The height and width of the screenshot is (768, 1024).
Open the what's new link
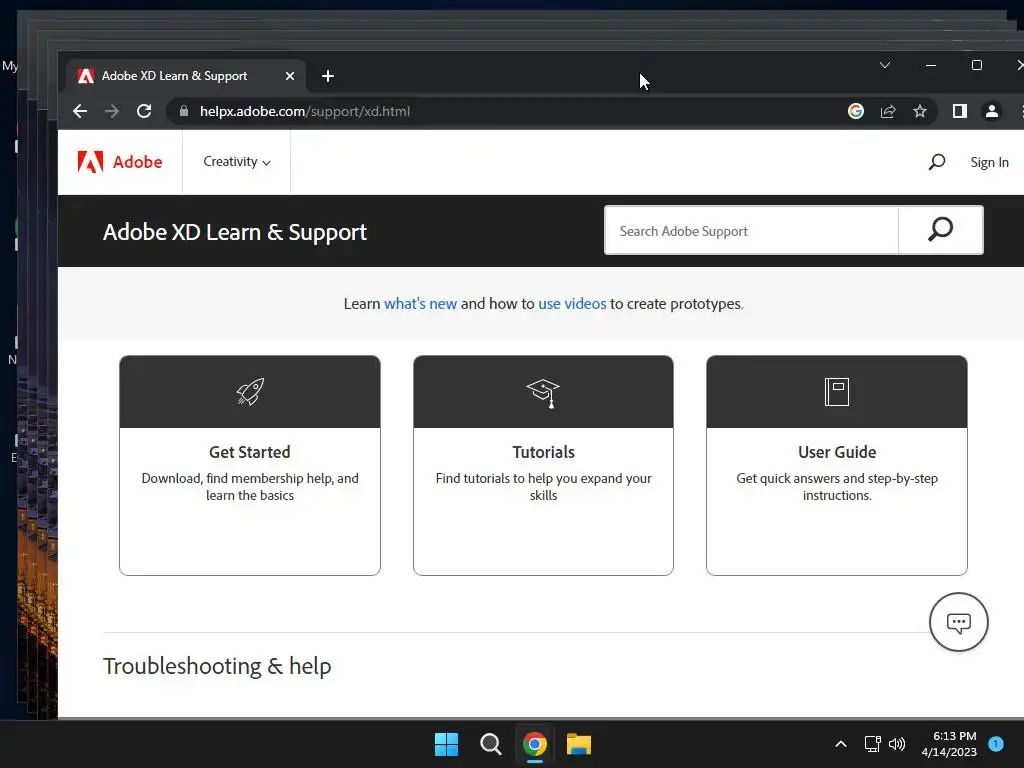click(420, 304)
